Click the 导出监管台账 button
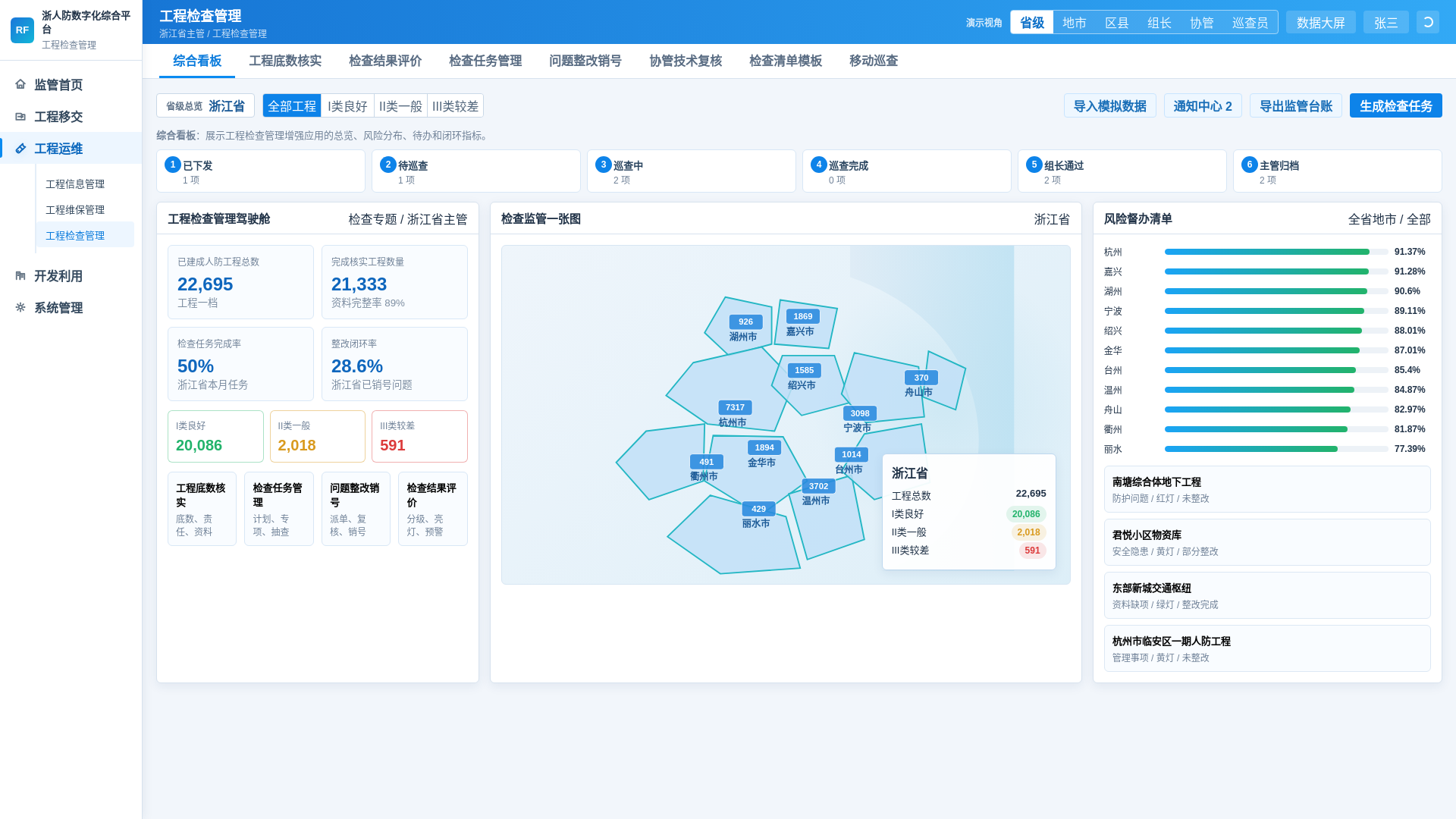 click(1295, 105)
